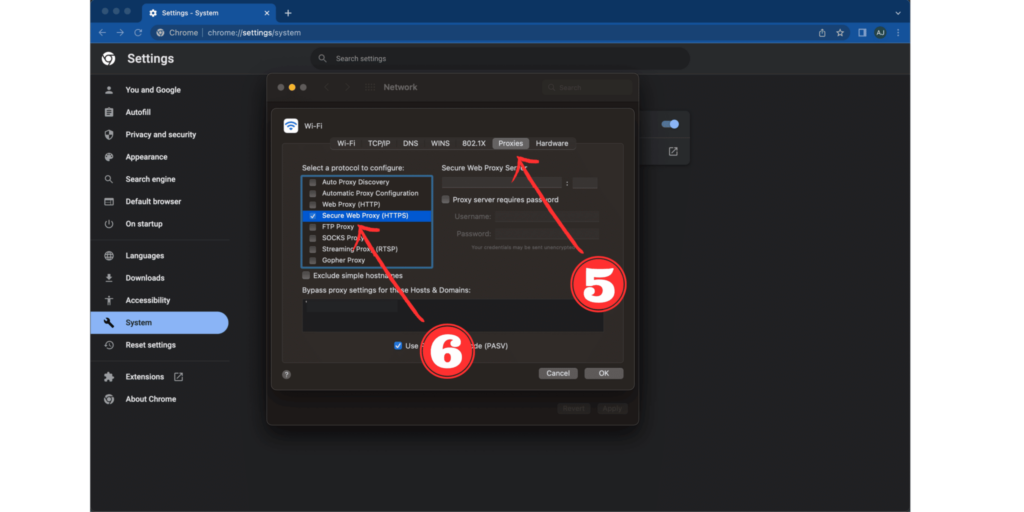1024x512 pixels.
Task: Focus the Search settings field
Action: point(500,58)
